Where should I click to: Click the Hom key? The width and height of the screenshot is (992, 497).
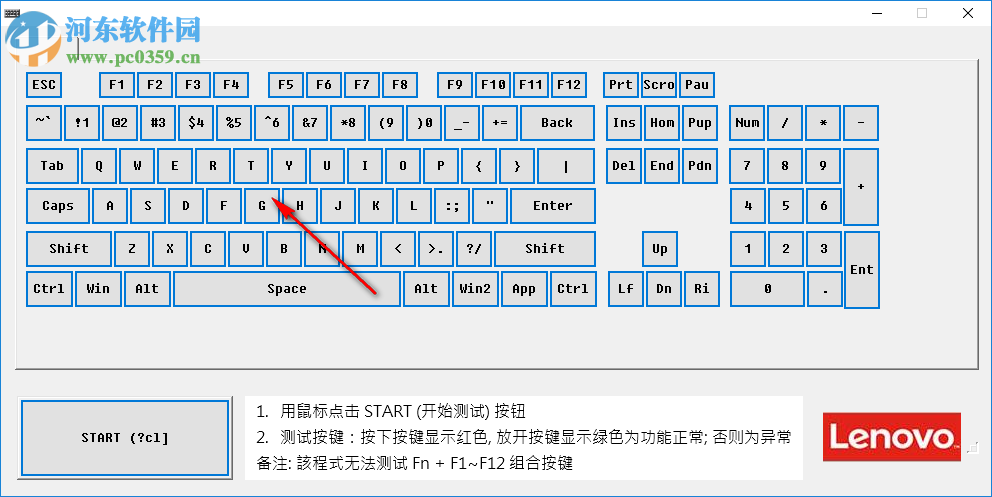pos(662,123)
